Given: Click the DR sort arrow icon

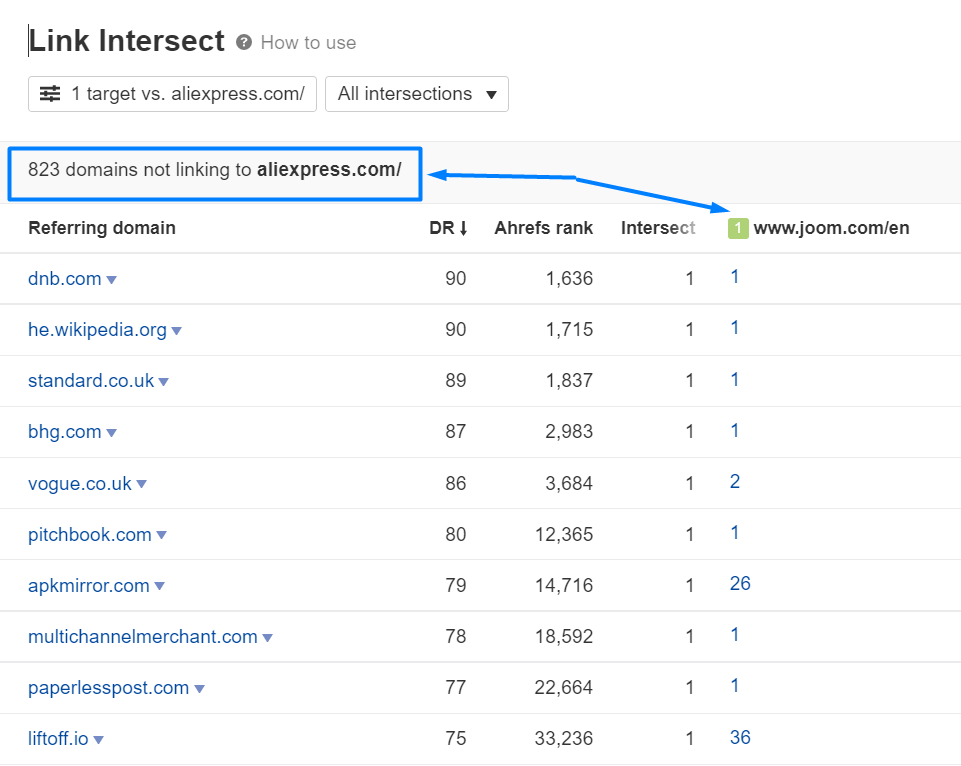Looking at the screenshot, I should (x=463, y=228).
